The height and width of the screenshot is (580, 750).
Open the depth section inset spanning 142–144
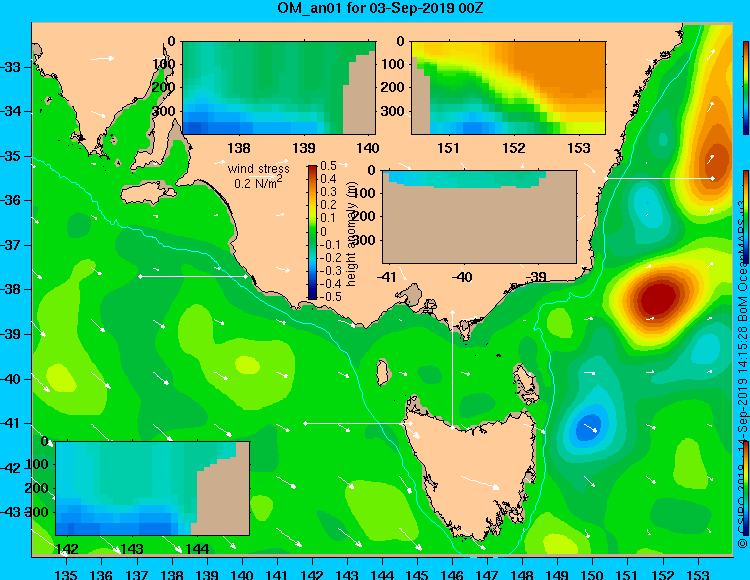(x=153, y=488)
